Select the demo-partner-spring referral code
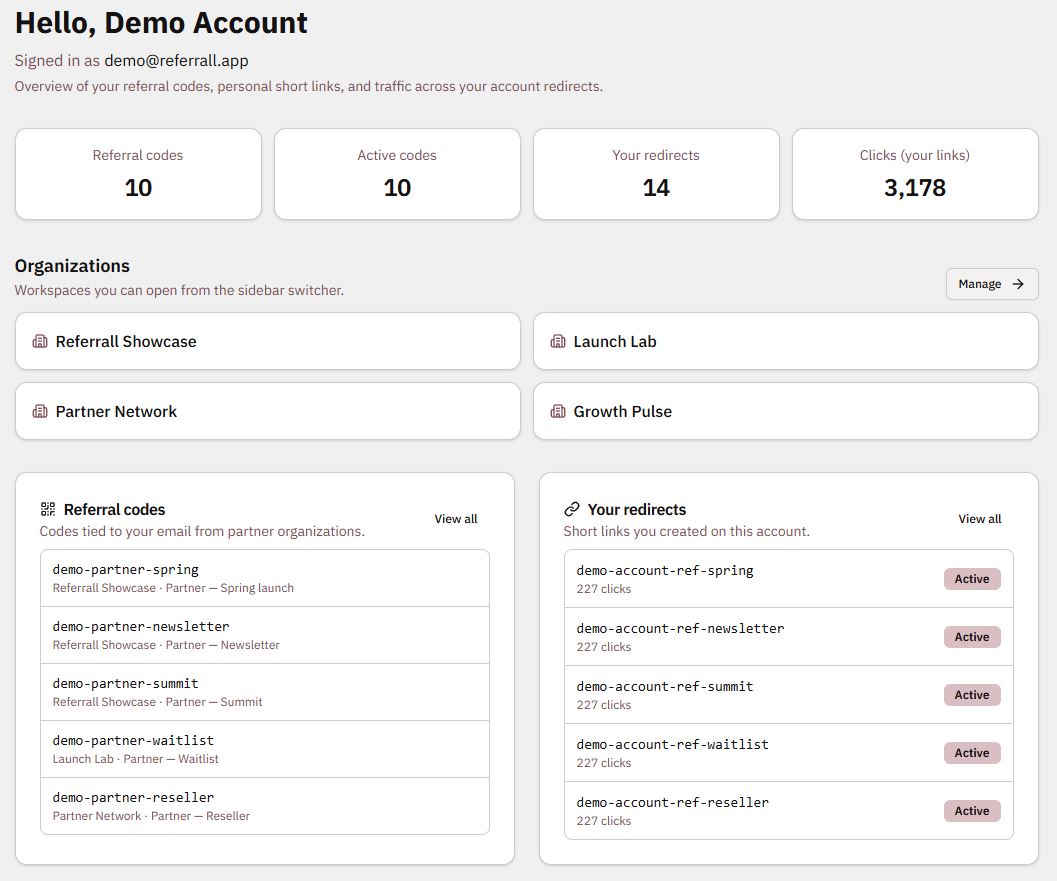 (x=265, y=577)
